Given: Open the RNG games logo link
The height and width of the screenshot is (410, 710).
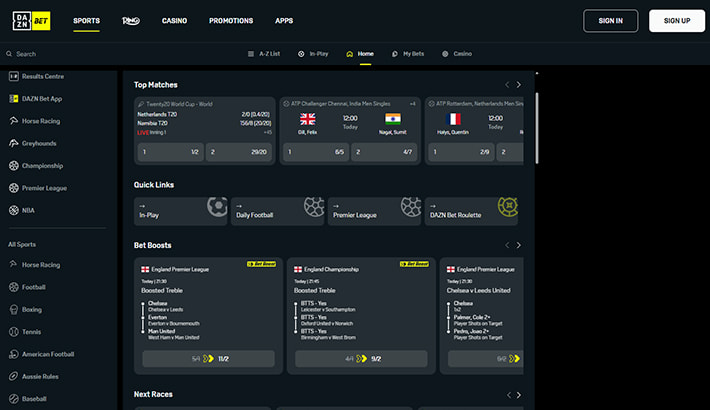Looking at the screenshot, I should [x=131, y=21].
